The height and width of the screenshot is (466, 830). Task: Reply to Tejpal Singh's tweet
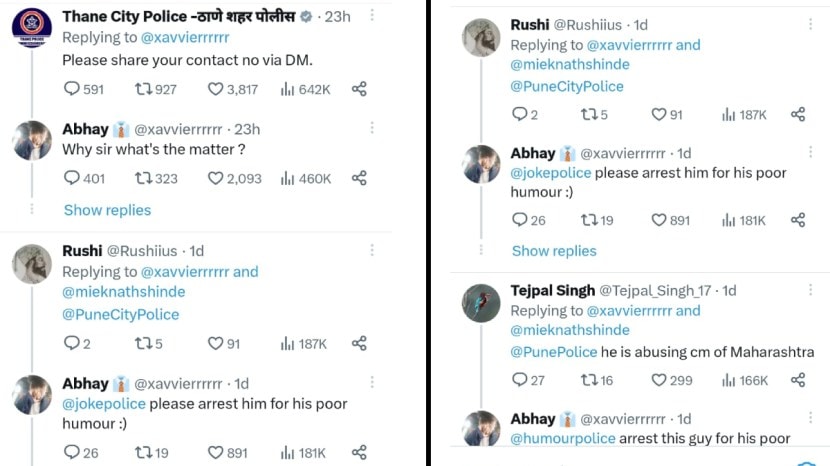pos(519,380)
